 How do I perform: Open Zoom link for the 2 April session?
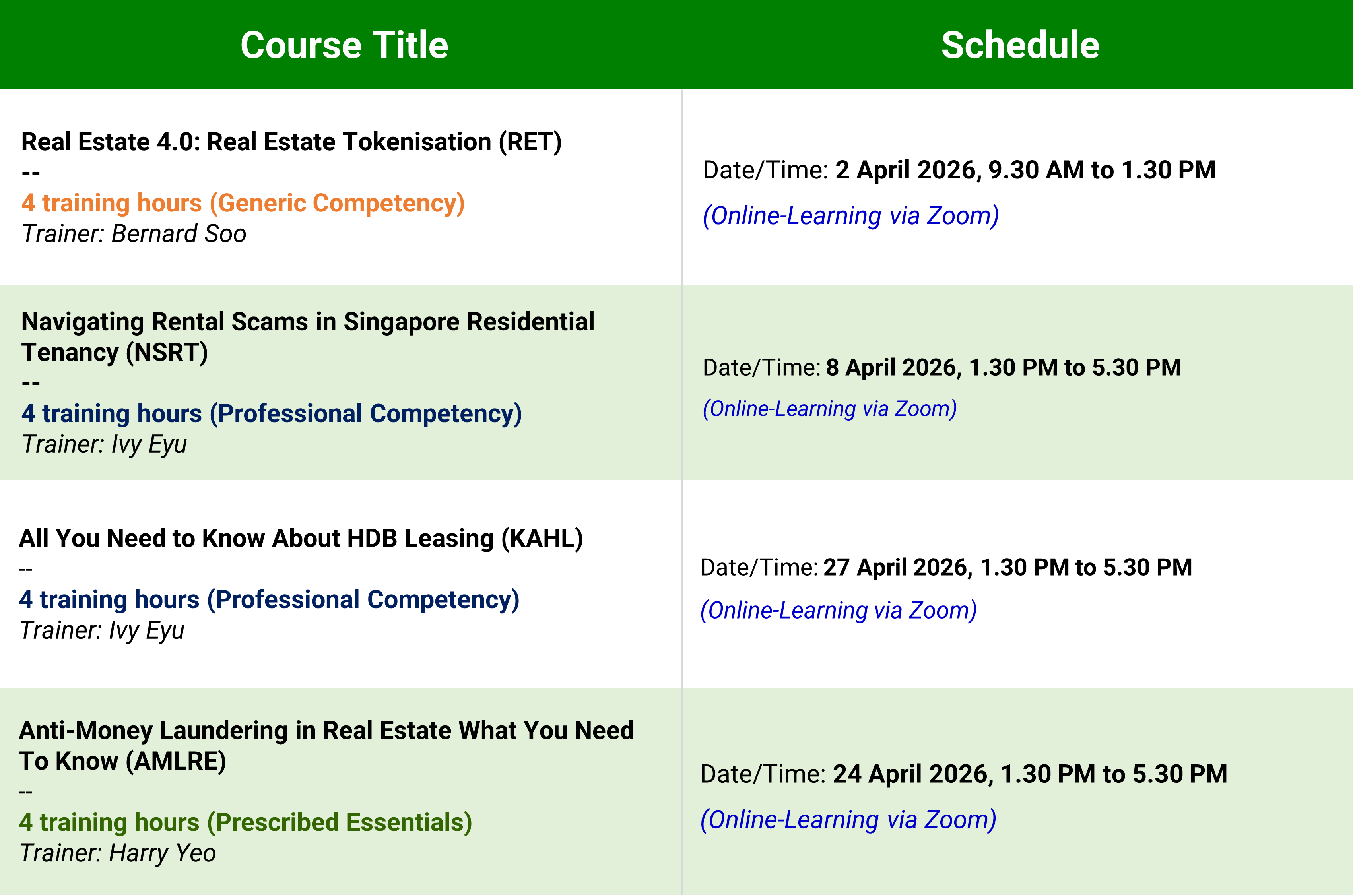pos(850,215)
